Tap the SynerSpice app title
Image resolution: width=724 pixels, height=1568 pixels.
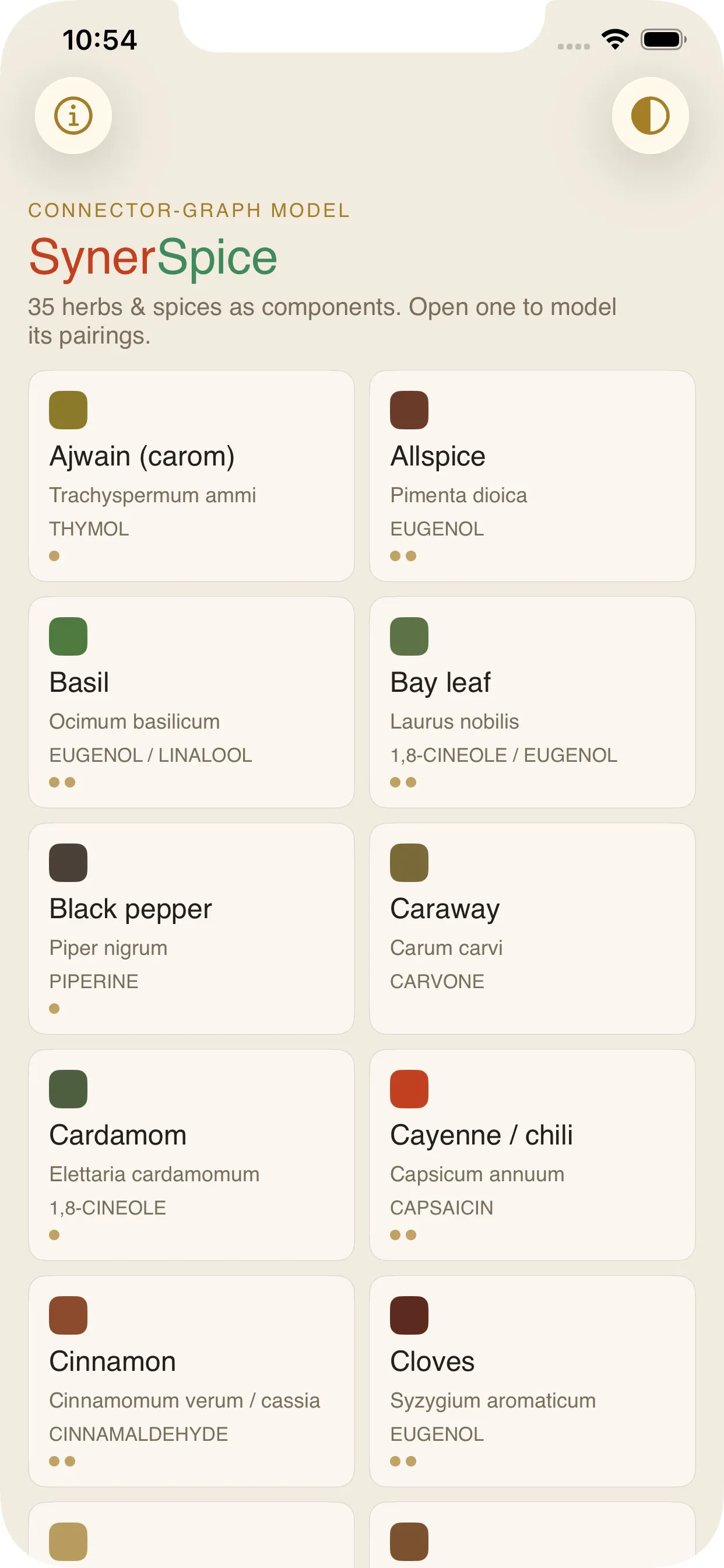click(153, 257)
